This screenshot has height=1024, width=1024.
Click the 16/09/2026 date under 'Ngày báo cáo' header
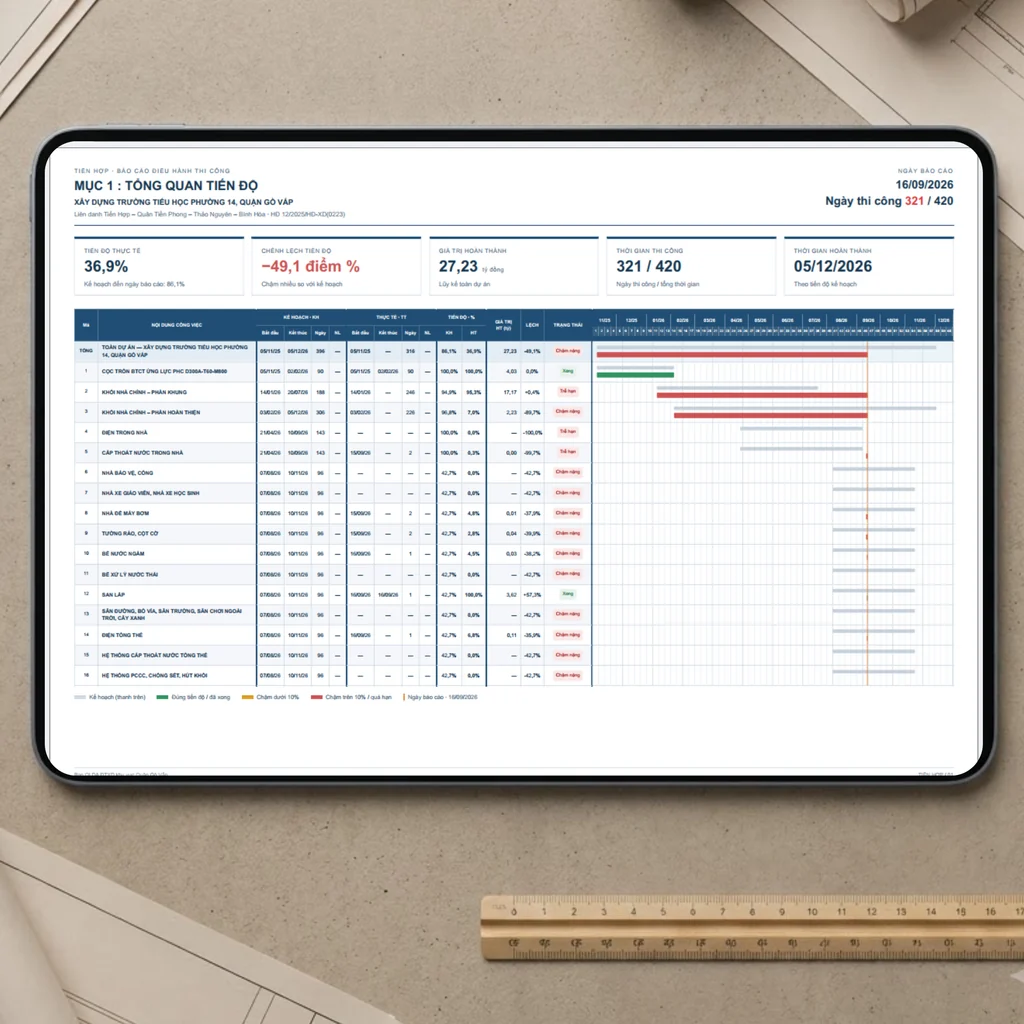924,185
